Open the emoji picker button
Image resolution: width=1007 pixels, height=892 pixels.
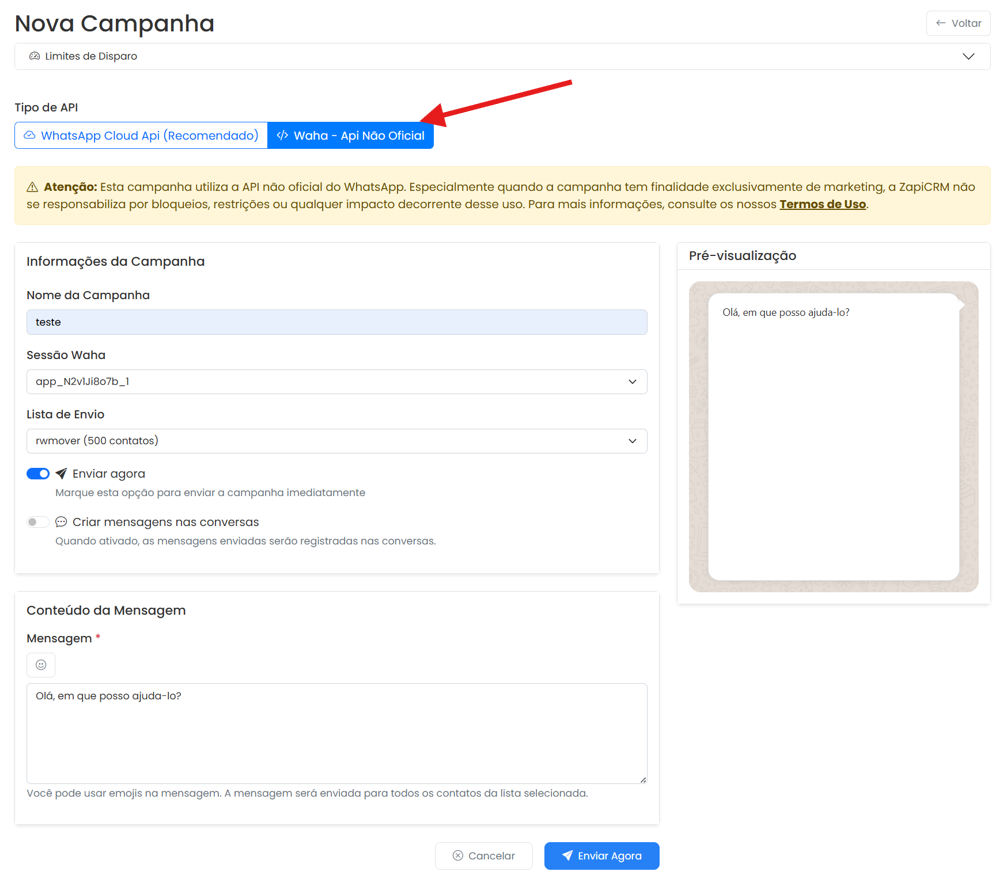point(41,665)
